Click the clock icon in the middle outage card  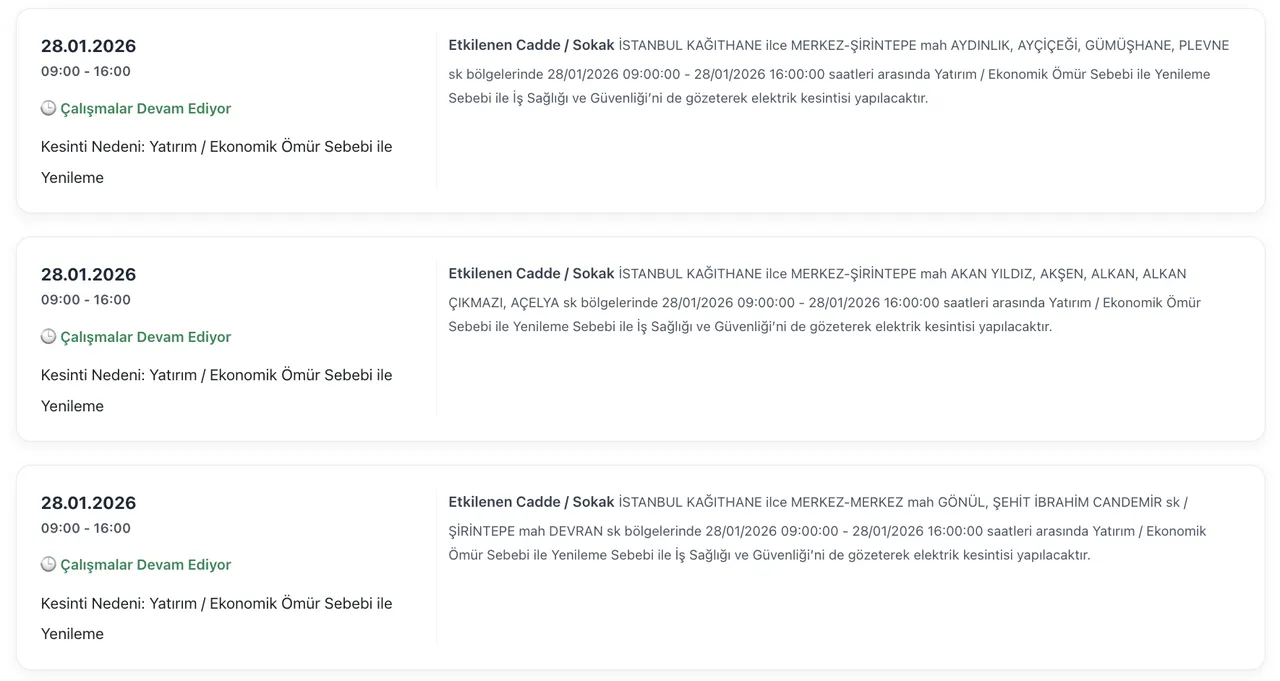48,337
